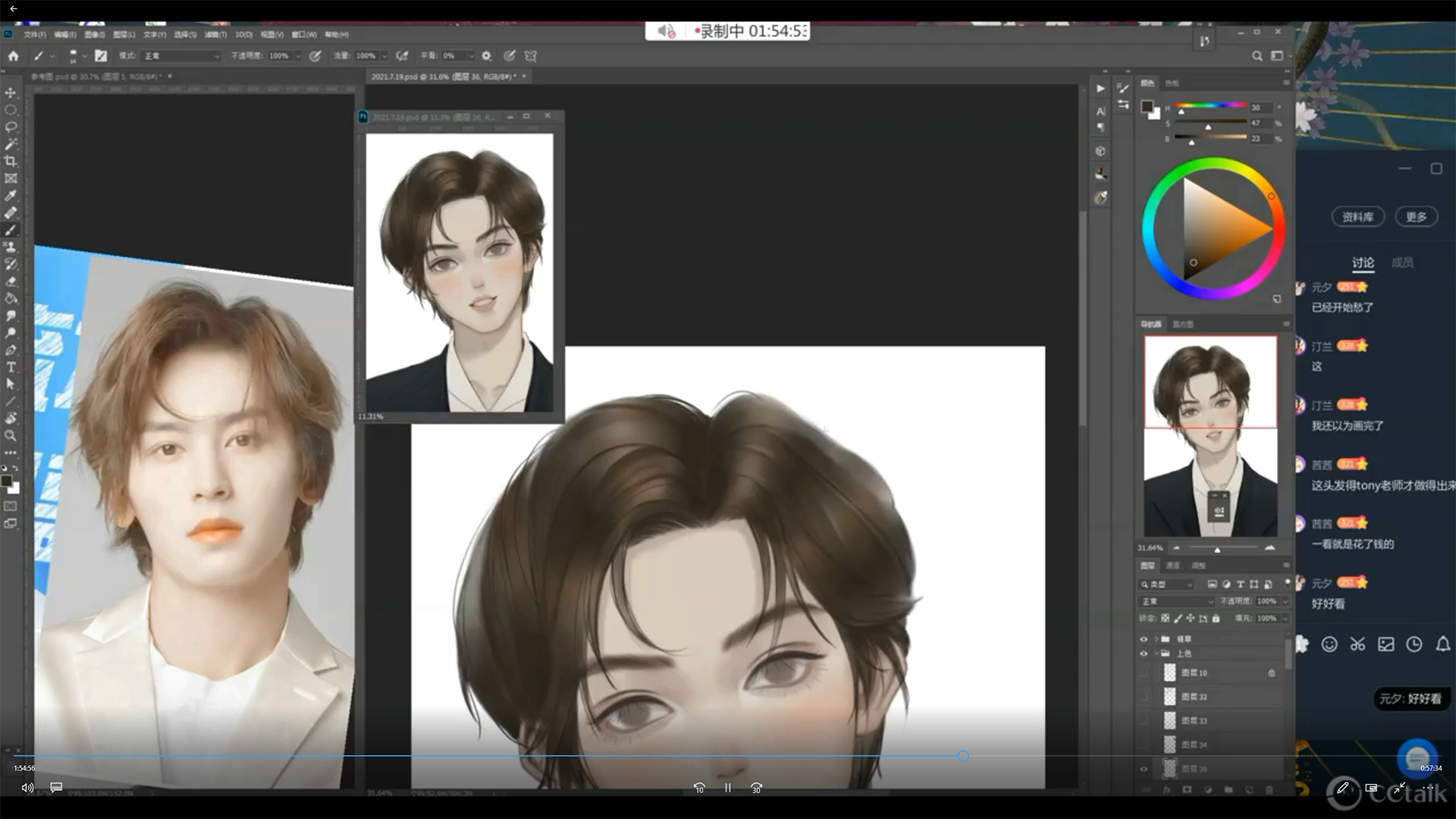Collapse the 上色 layer group

pos(1156,653)
